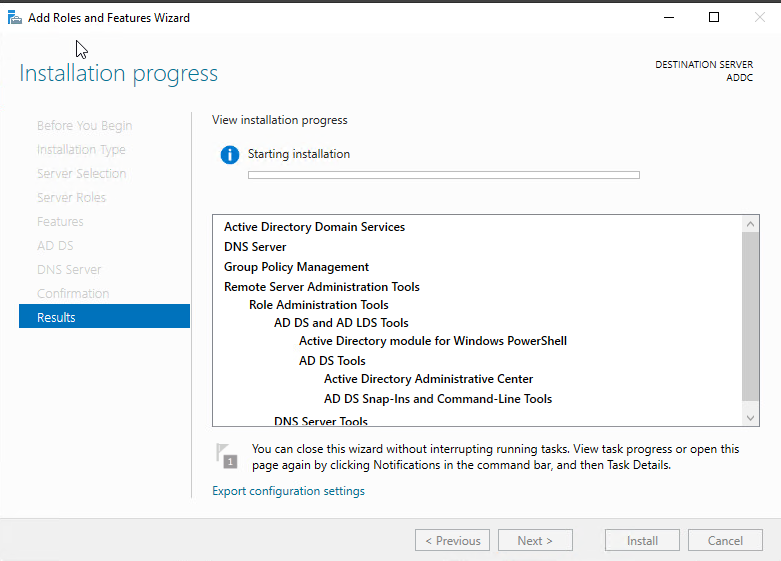
Task: Click scroll down arrow in feature list
Action: click(x=751, y=418)
